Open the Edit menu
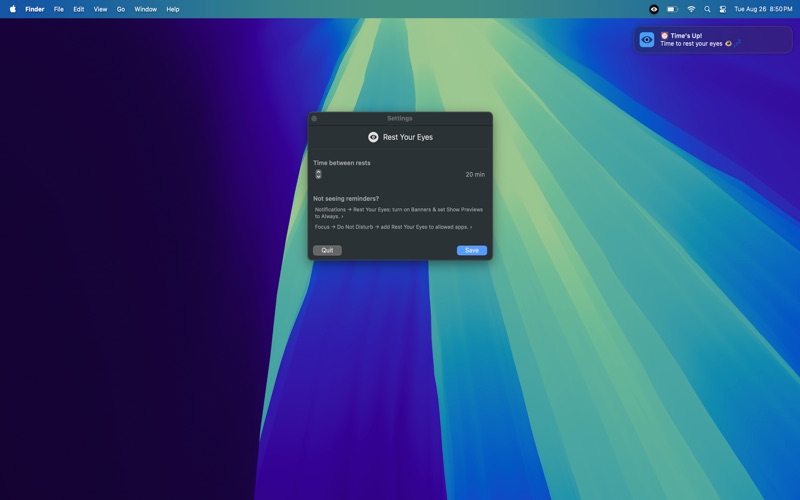Viewport: 800px width, 500px height. [79, 9]
